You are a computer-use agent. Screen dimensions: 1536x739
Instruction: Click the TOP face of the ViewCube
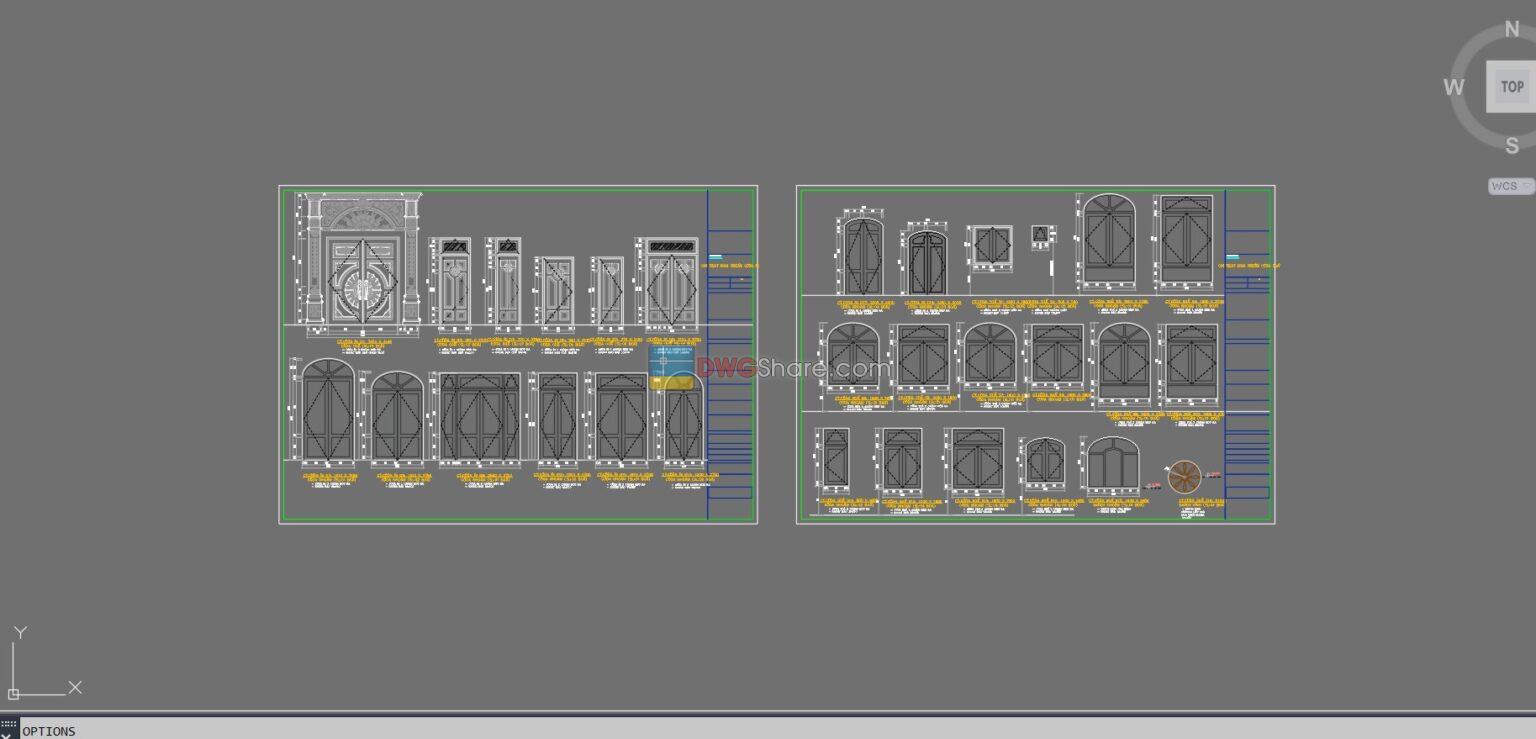pos(1512,86)
